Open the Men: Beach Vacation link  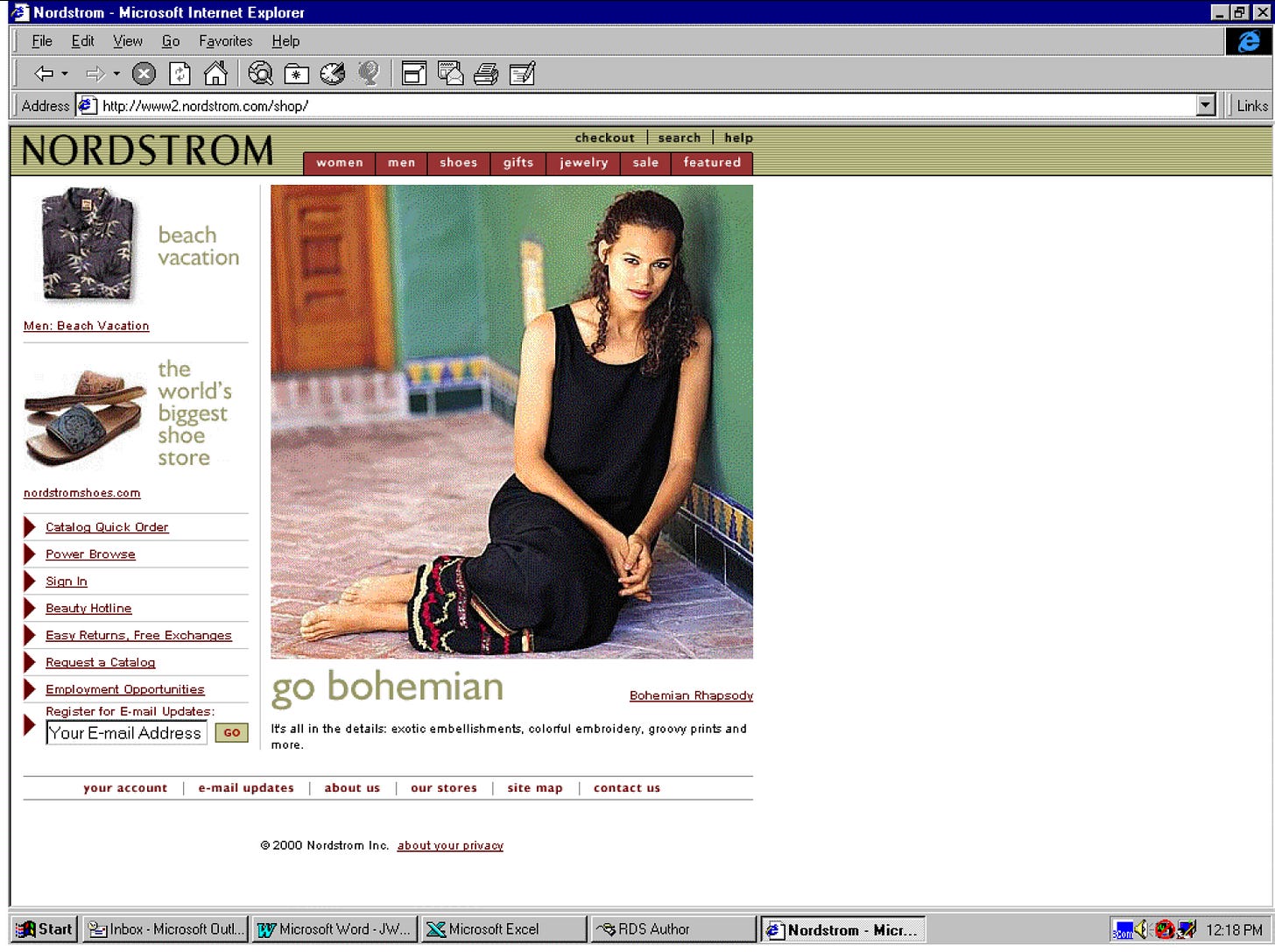pyautogui.click(x=86, y=326)
